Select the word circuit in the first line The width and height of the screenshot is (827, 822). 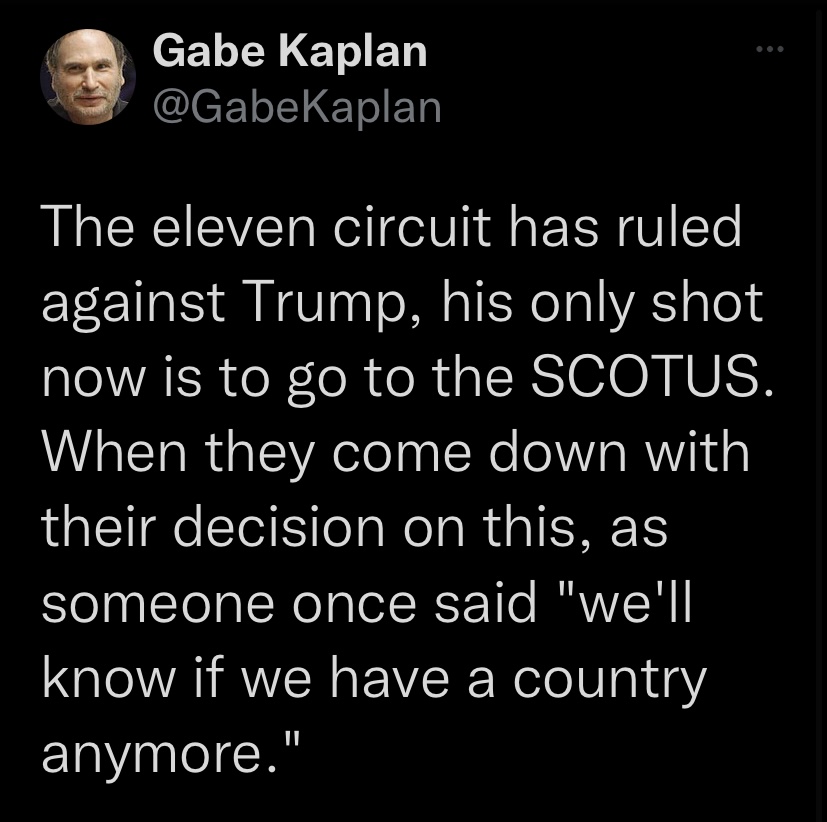point(412,228)
